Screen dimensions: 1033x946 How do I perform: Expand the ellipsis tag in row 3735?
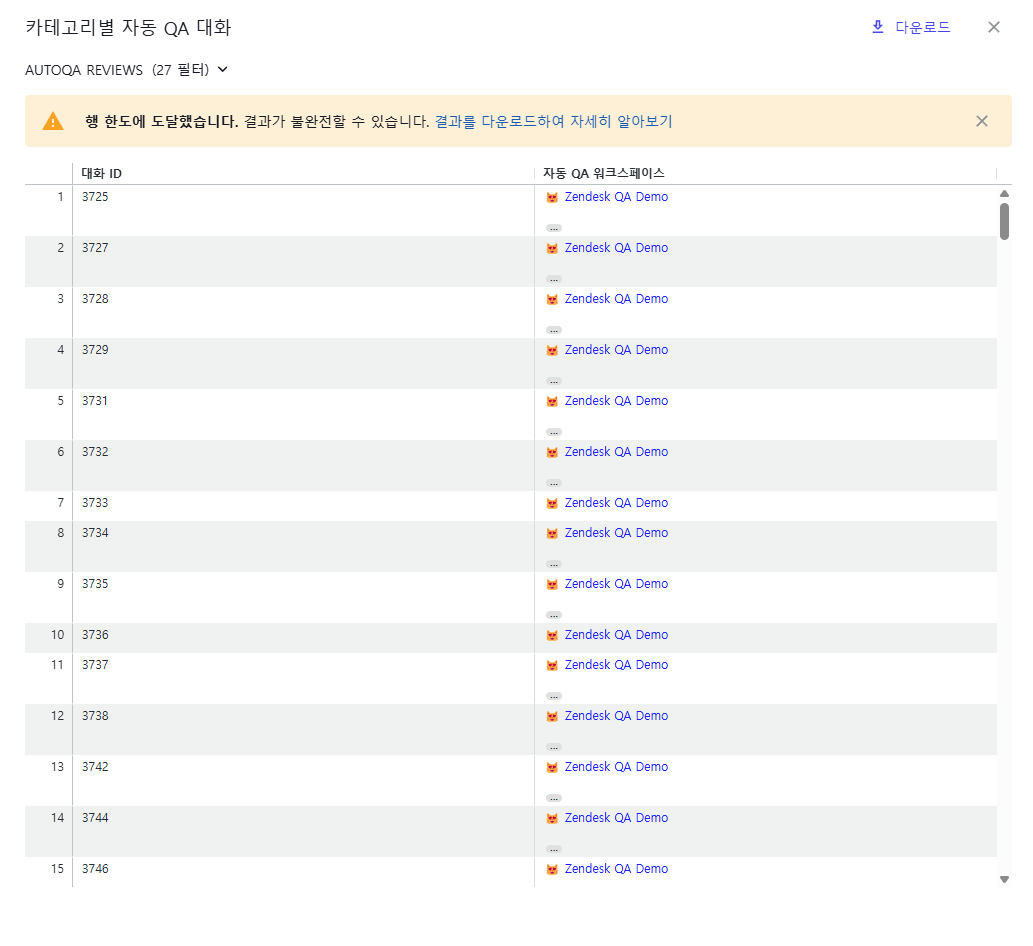click(553, 615)
